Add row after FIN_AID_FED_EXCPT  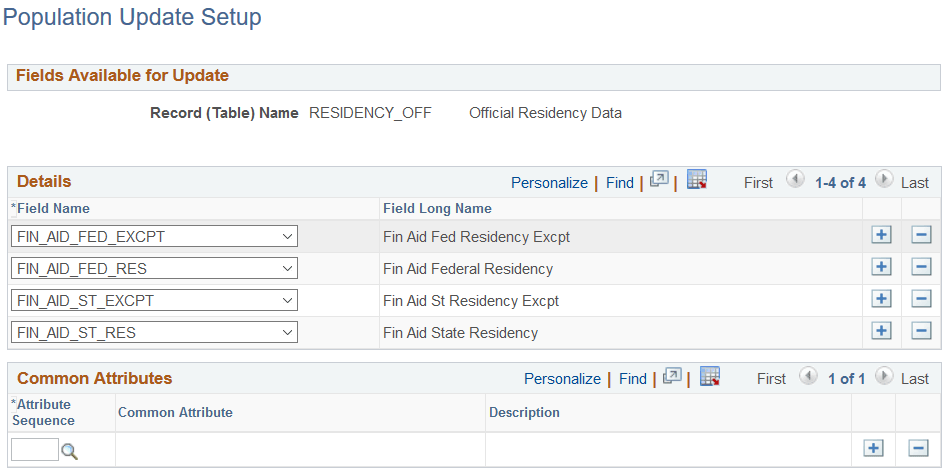pos(881,236)
